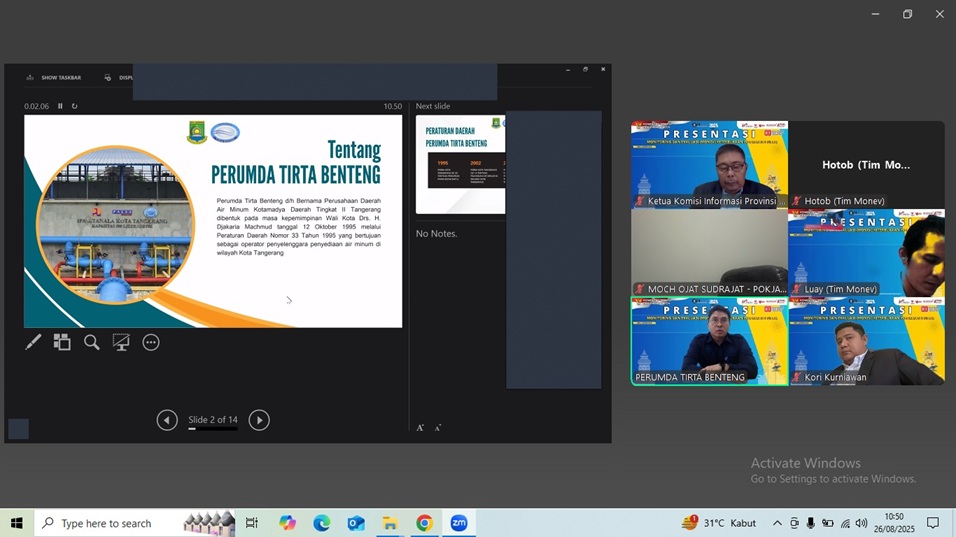Click the Meet Now tray icon
This screenshot has height=537, width=956.
(x=794, y=523)
